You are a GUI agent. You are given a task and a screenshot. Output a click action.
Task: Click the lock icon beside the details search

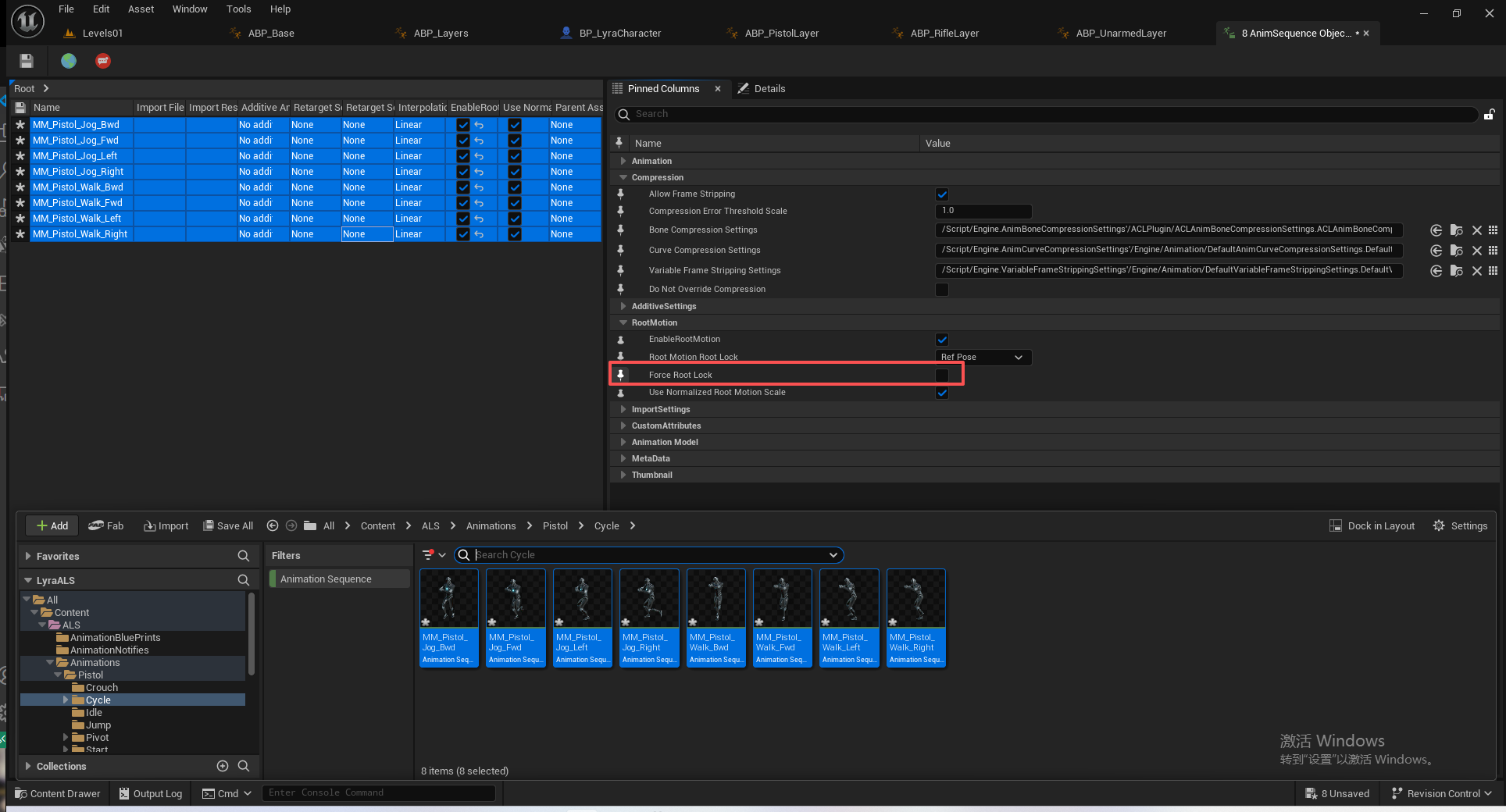1489,115
